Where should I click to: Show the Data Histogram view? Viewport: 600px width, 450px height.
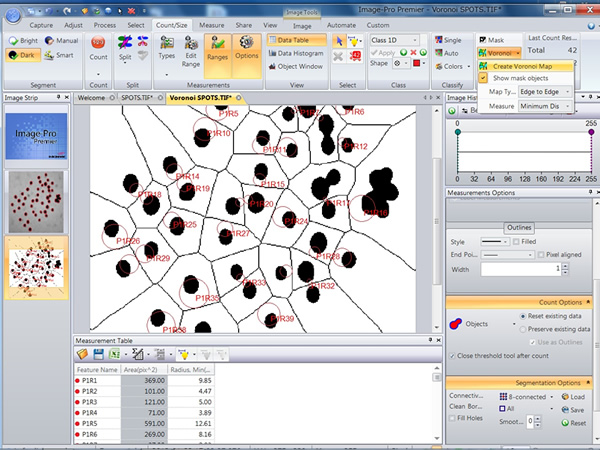(x=297, y=53)
